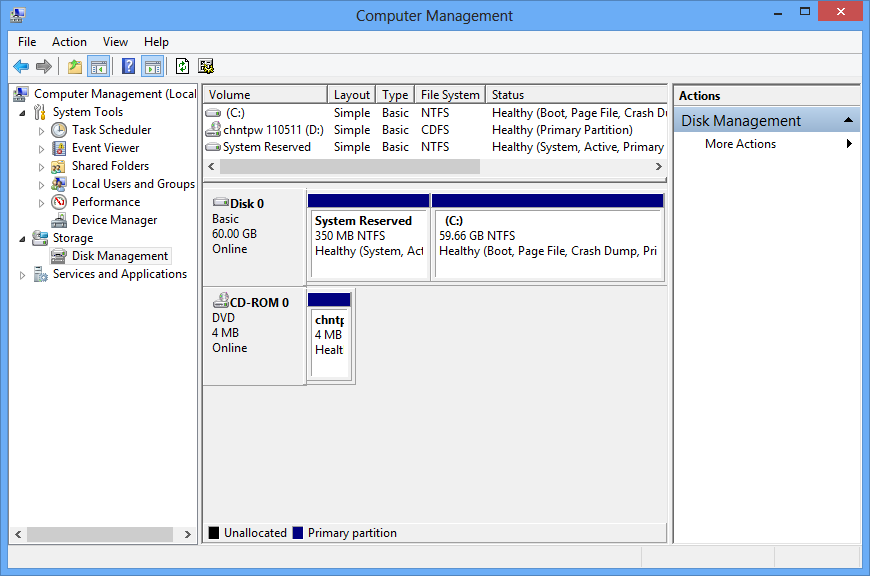Screen dimensions: 870x576
Task: Collapse the Disk Management actions header arrow
Action: [x=848, y=120]
